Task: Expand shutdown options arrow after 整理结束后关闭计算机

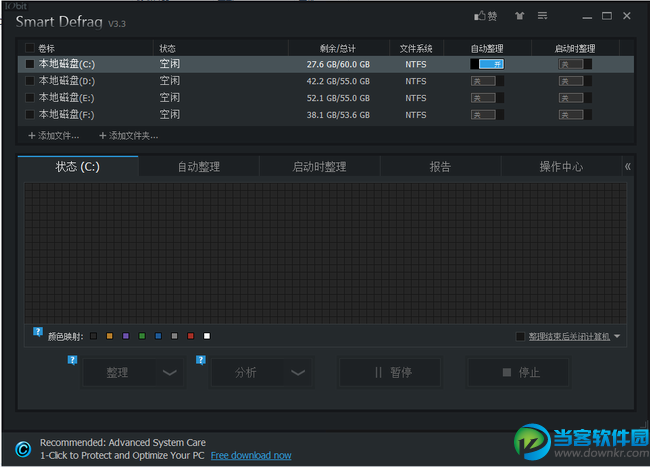Action: (617, 336)
